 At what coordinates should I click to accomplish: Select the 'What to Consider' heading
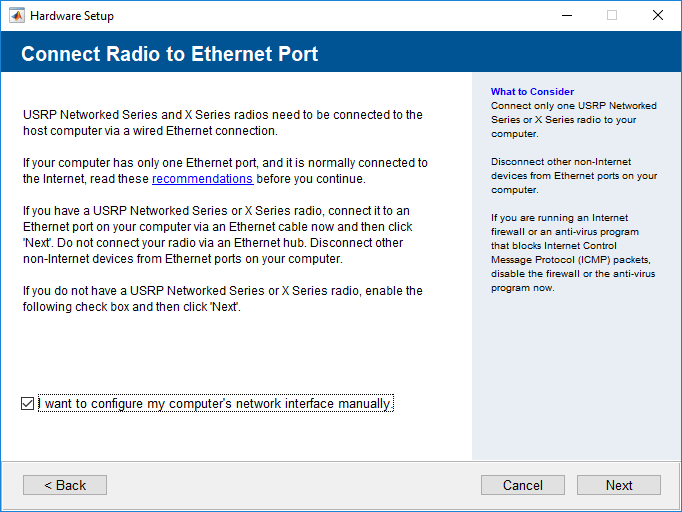(x=532, y=92)
